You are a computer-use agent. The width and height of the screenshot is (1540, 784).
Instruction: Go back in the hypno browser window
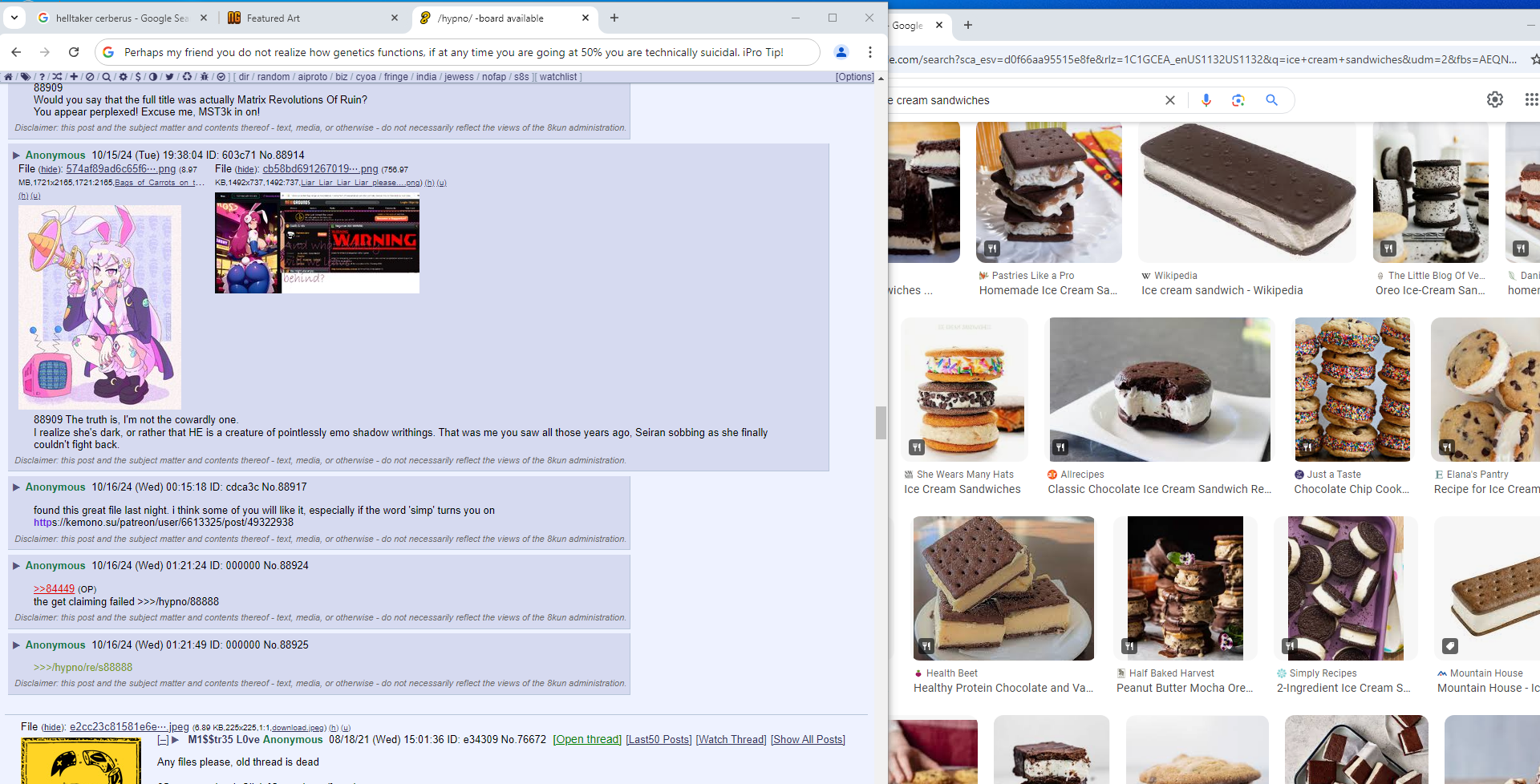tap(16, 52)
